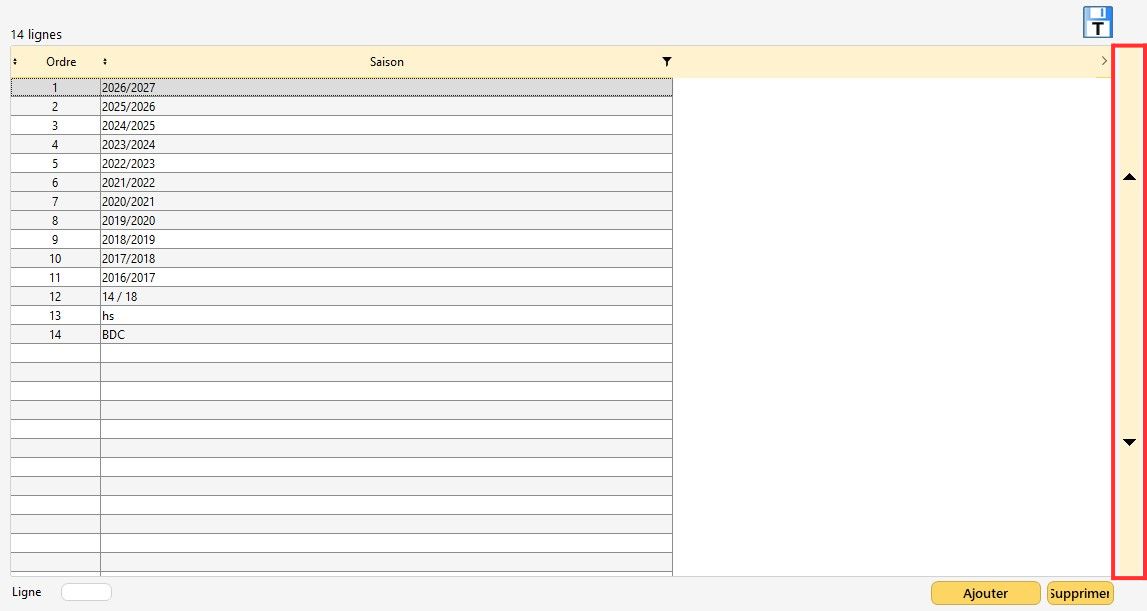
Task: Select the 2026/2027 season row
Action: tap(386, 88)
